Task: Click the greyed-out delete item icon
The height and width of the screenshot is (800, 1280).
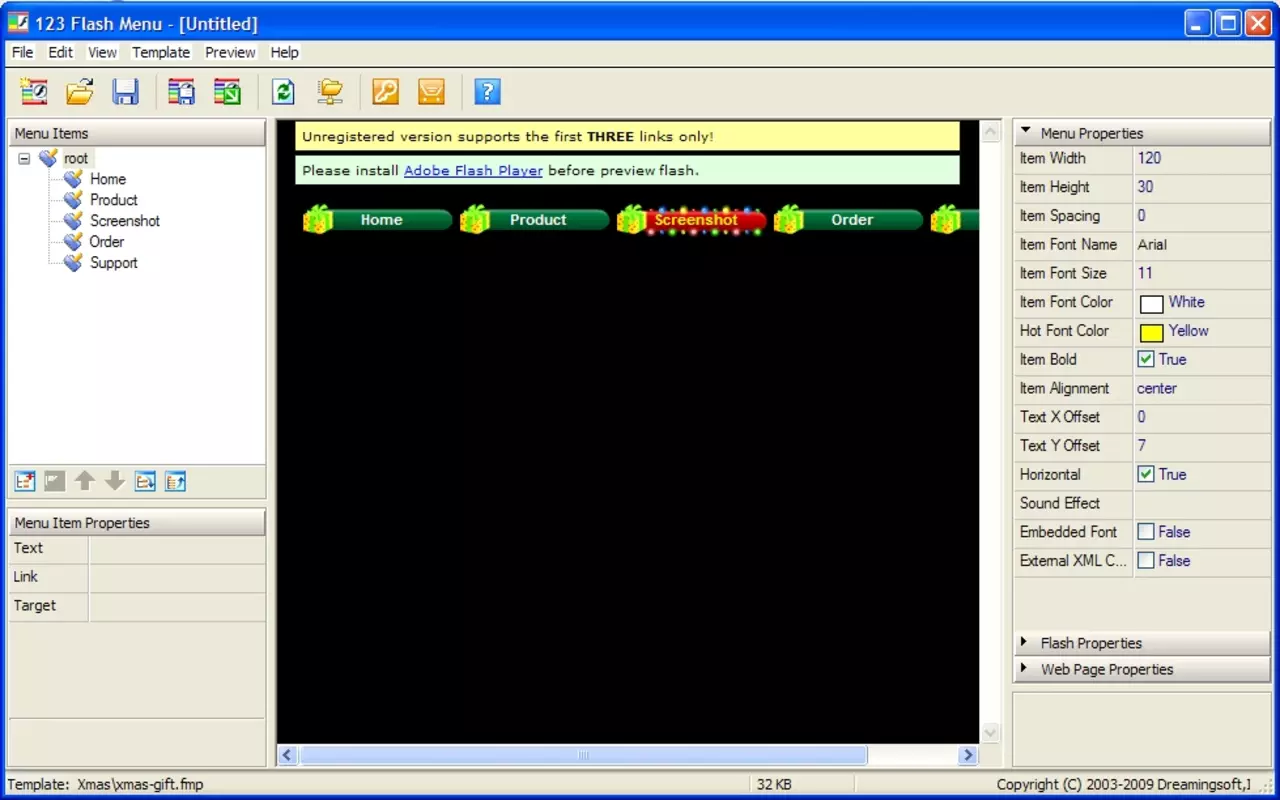Action: pos(55,482)
